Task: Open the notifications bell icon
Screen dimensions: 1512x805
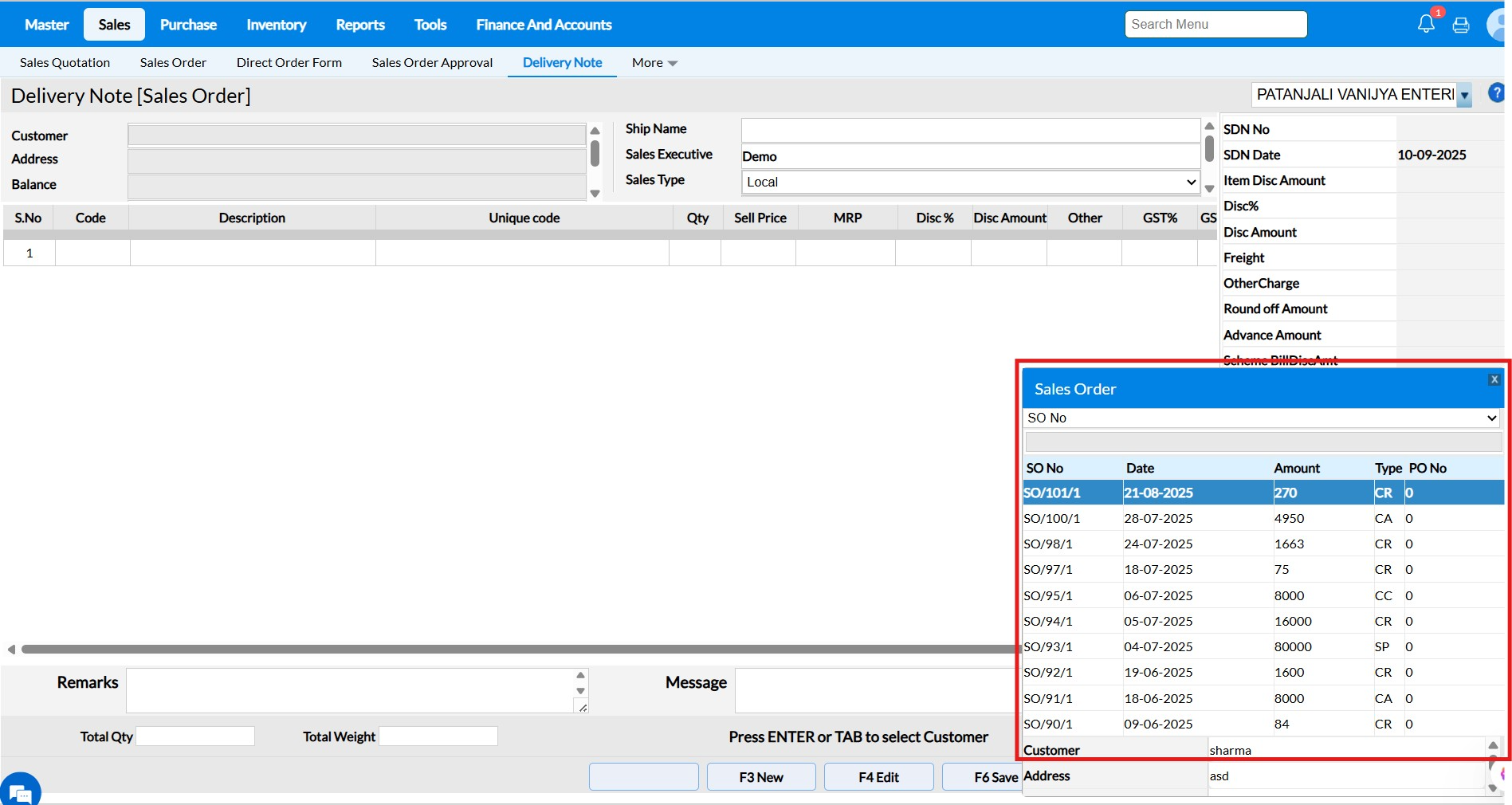Action: click(x=1426, y=24)
